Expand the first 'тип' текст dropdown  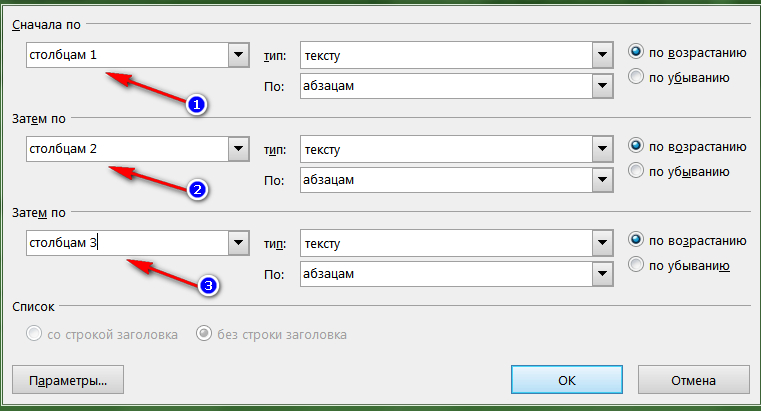[x=602, y=55]
